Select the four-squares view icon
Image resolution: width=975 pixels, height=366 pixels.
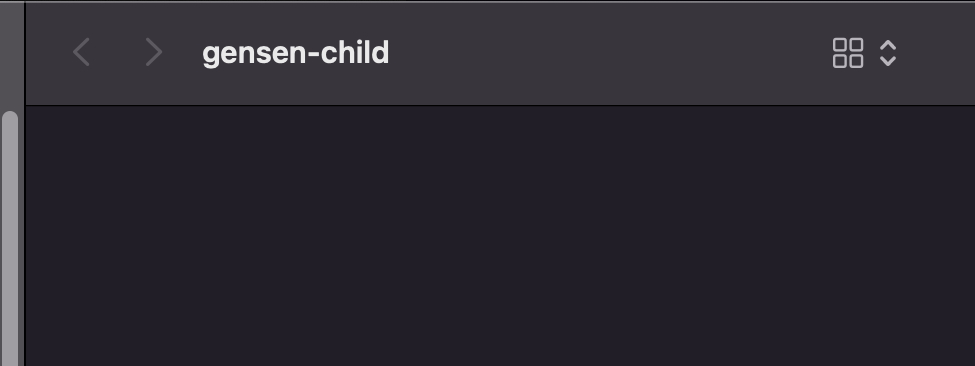pyautogui.click(x=848, y=53)
